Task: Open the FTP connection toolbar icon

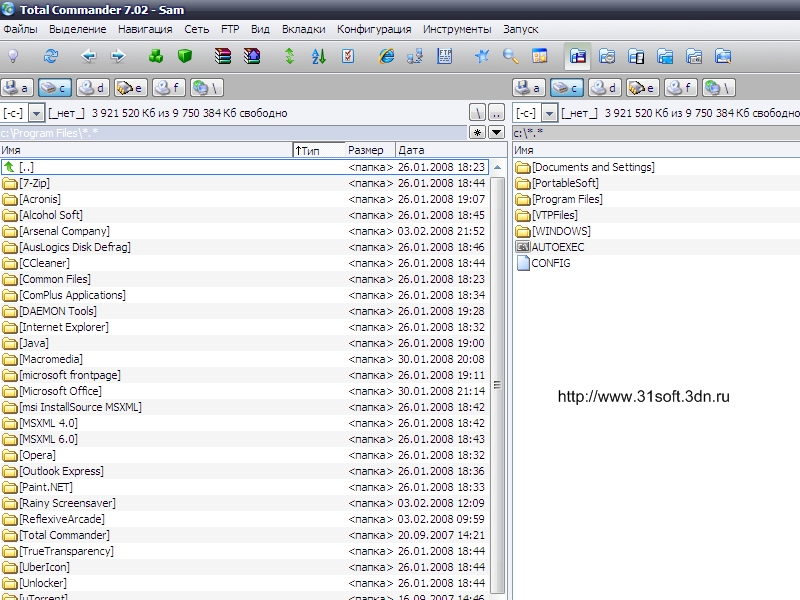Action: click(444, 56)
